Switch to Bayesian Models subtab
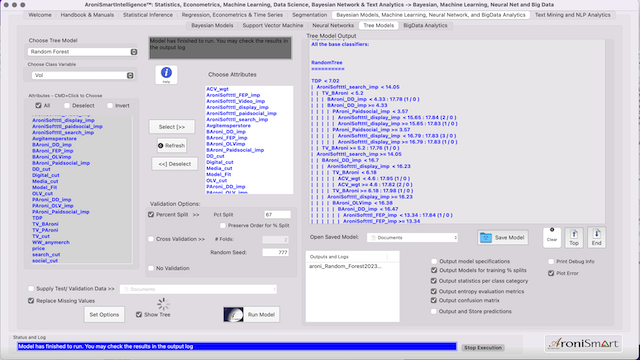This screenshot has width=640, height=360. click(x=212, y=25)
